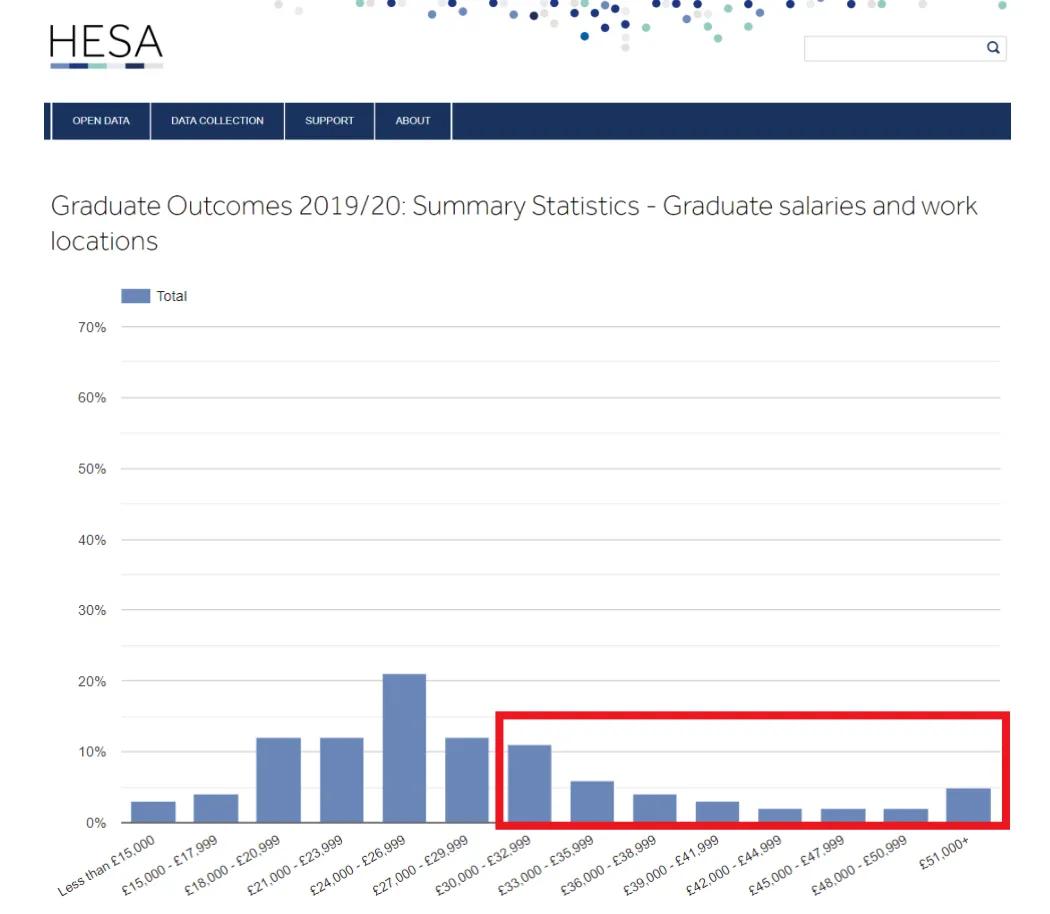Click the £51,000+ salary bar
Viewport: 1050px width, 914px height.
(x=968, y=805)
